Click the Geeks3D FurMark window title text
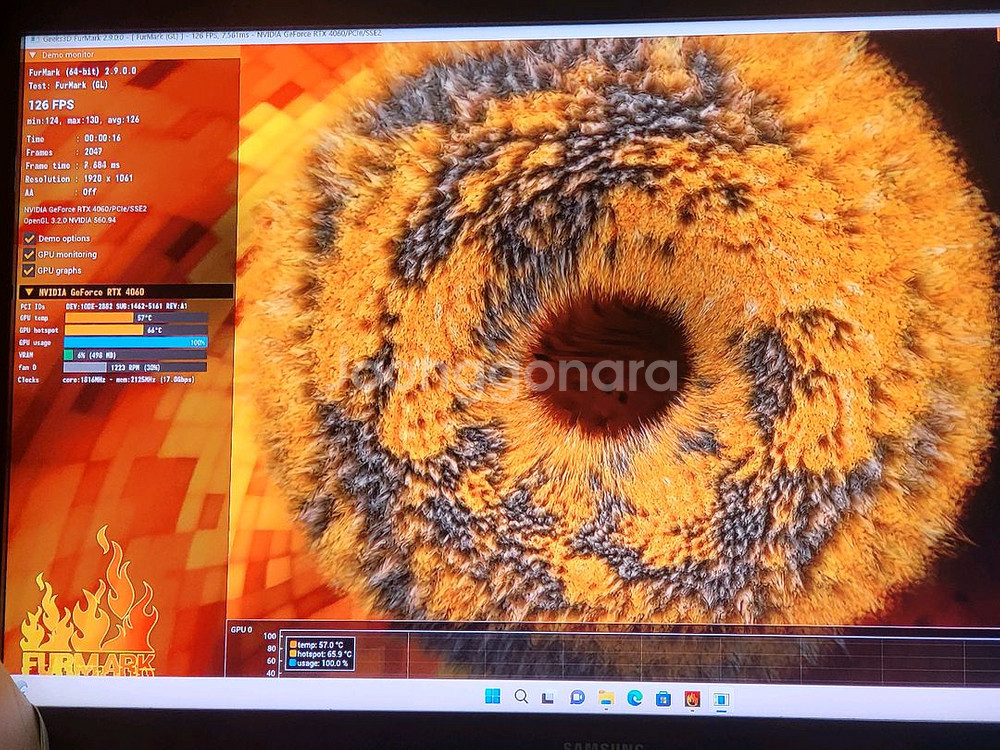 click(212, 34)
